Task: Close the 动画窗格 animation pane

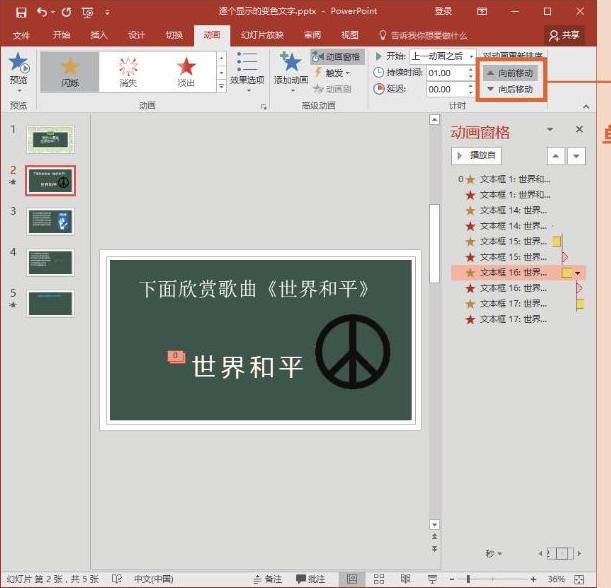Action: pos(579,129)
